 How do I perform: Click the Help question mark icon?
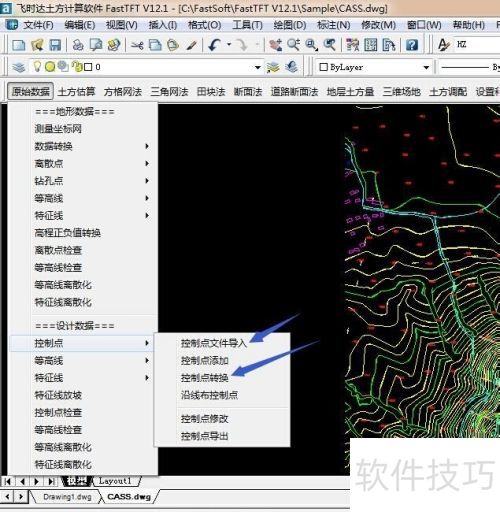tap(412, 45)
